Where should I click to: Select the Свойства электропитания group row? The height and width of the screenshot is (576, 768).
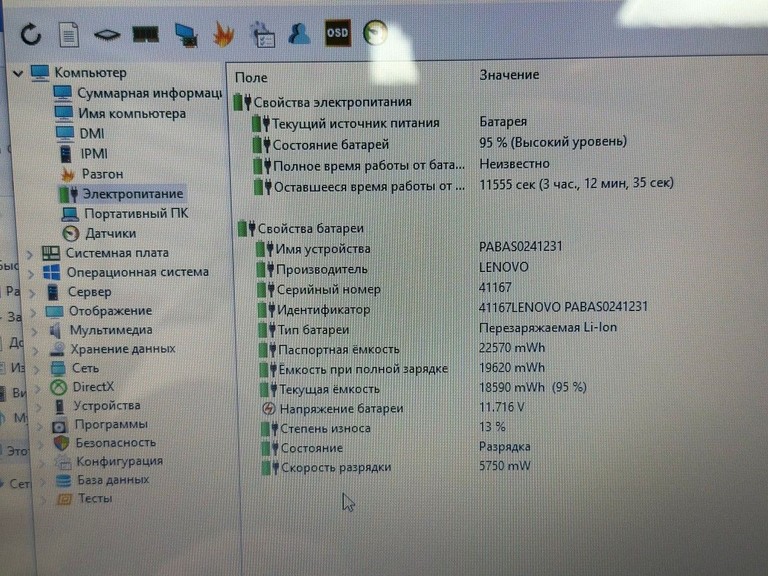(x=323, y=102)
